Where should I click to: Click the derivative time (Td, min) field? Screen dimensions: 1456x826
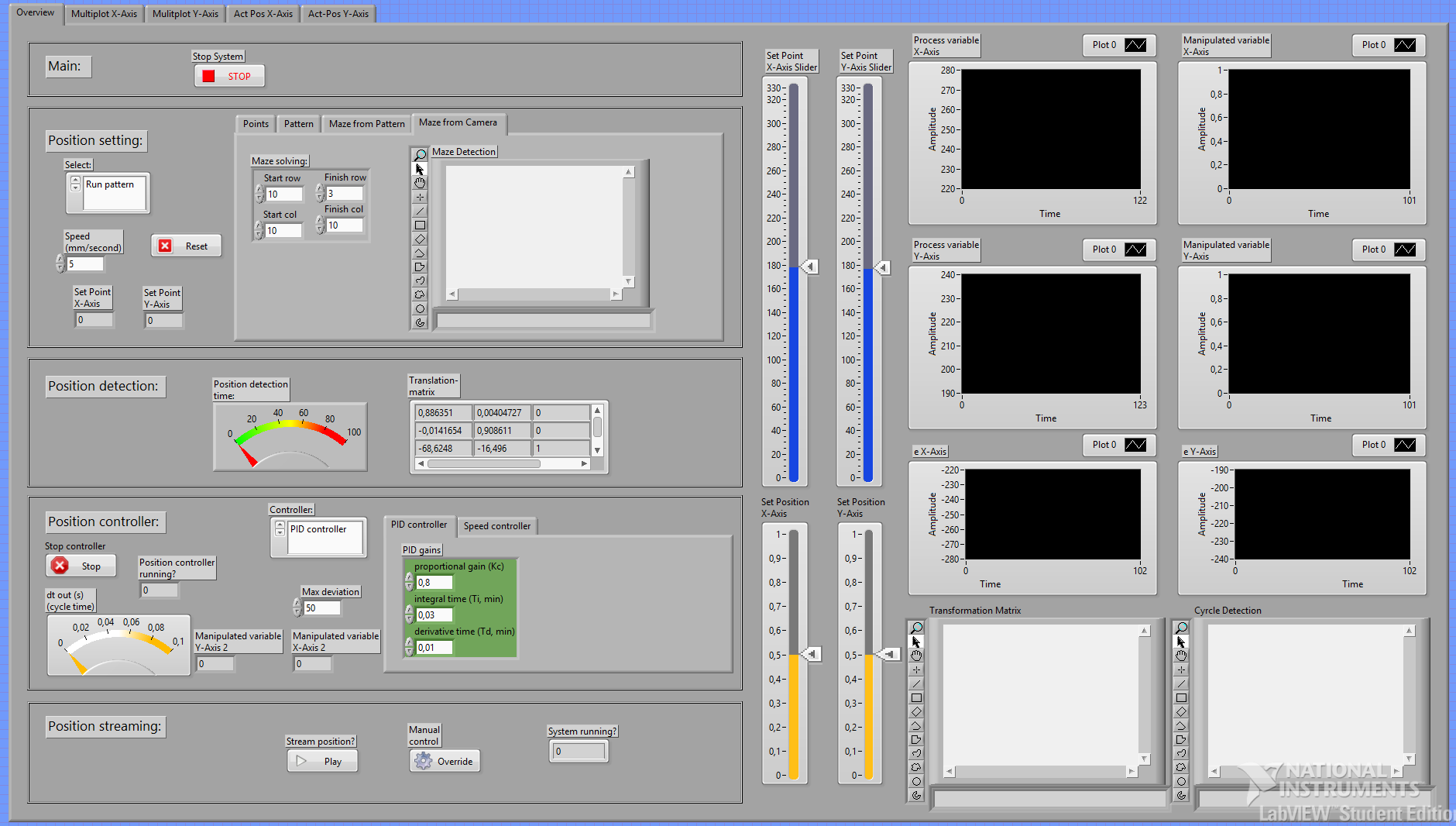433,647
